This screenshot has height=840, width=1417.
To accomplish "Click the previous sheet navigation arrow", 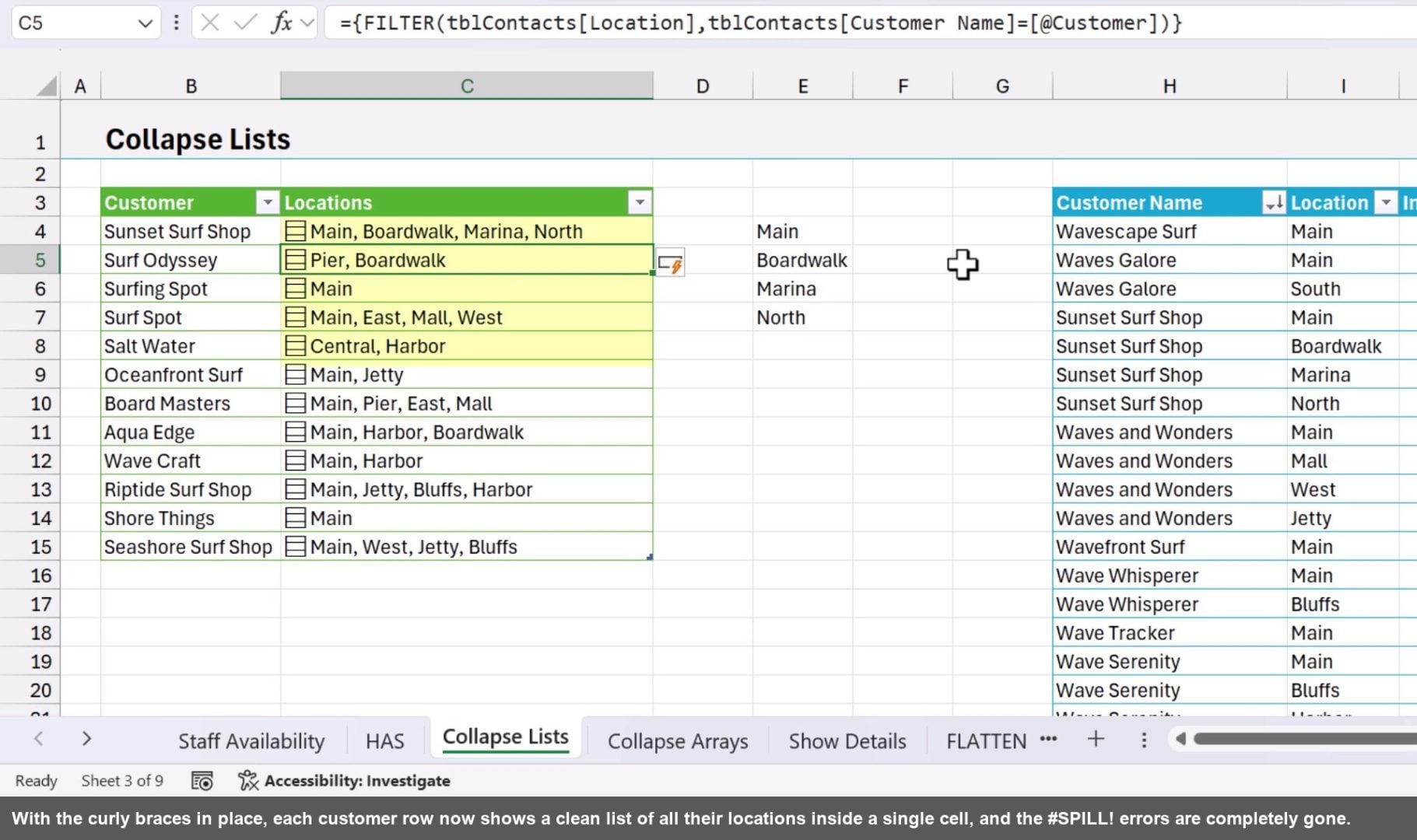I will point(39,739).
